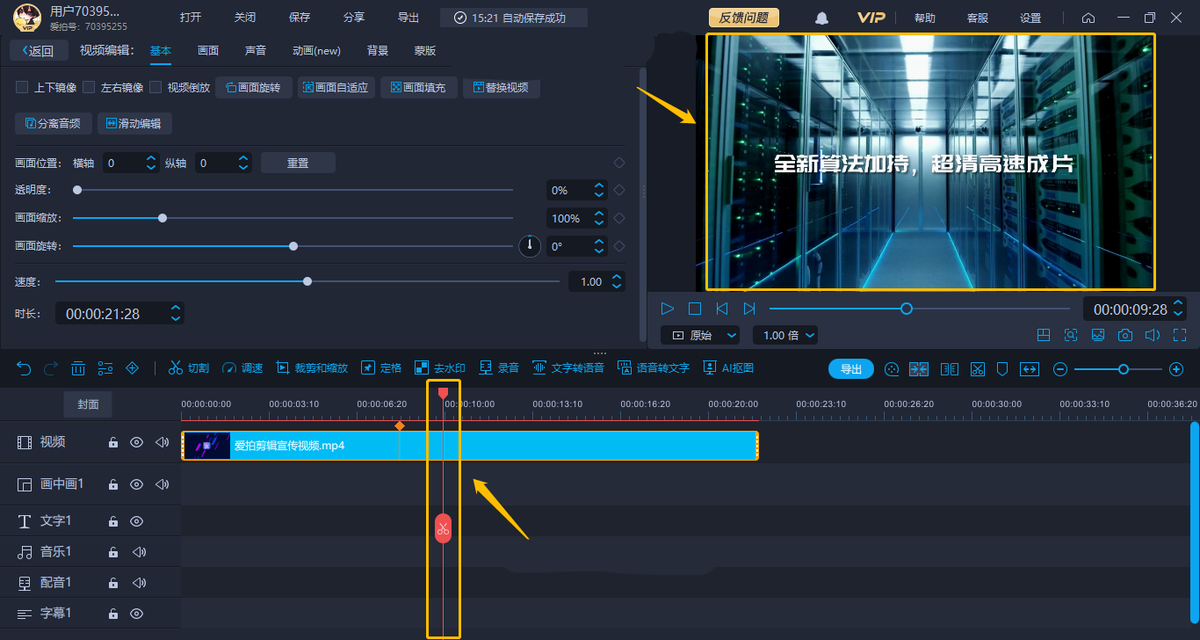Open the 1.00 倍 playback speed dropdown

point(787,335)
